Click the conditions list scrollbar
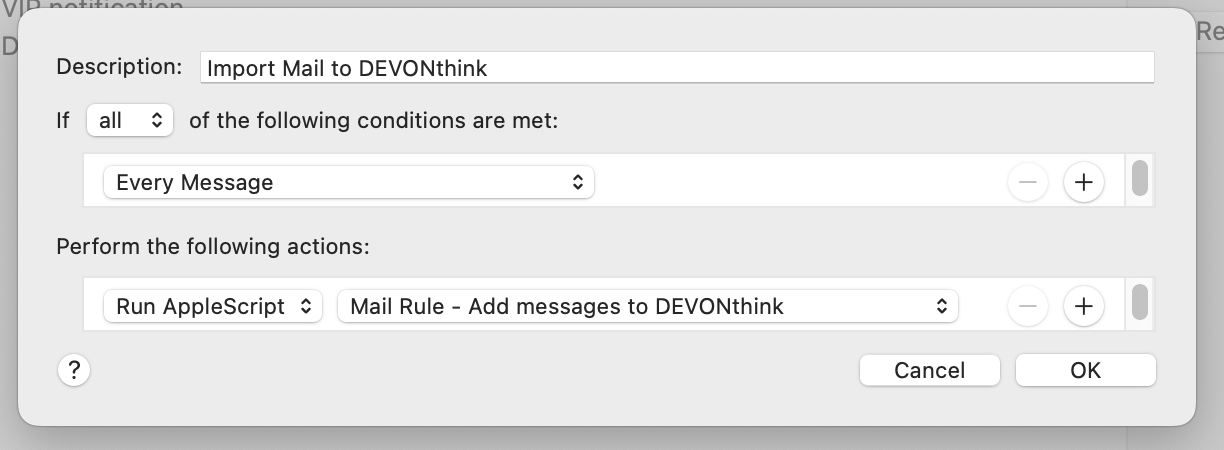Viewport: 1224px width, 450px height. (x=1139, y=179)
